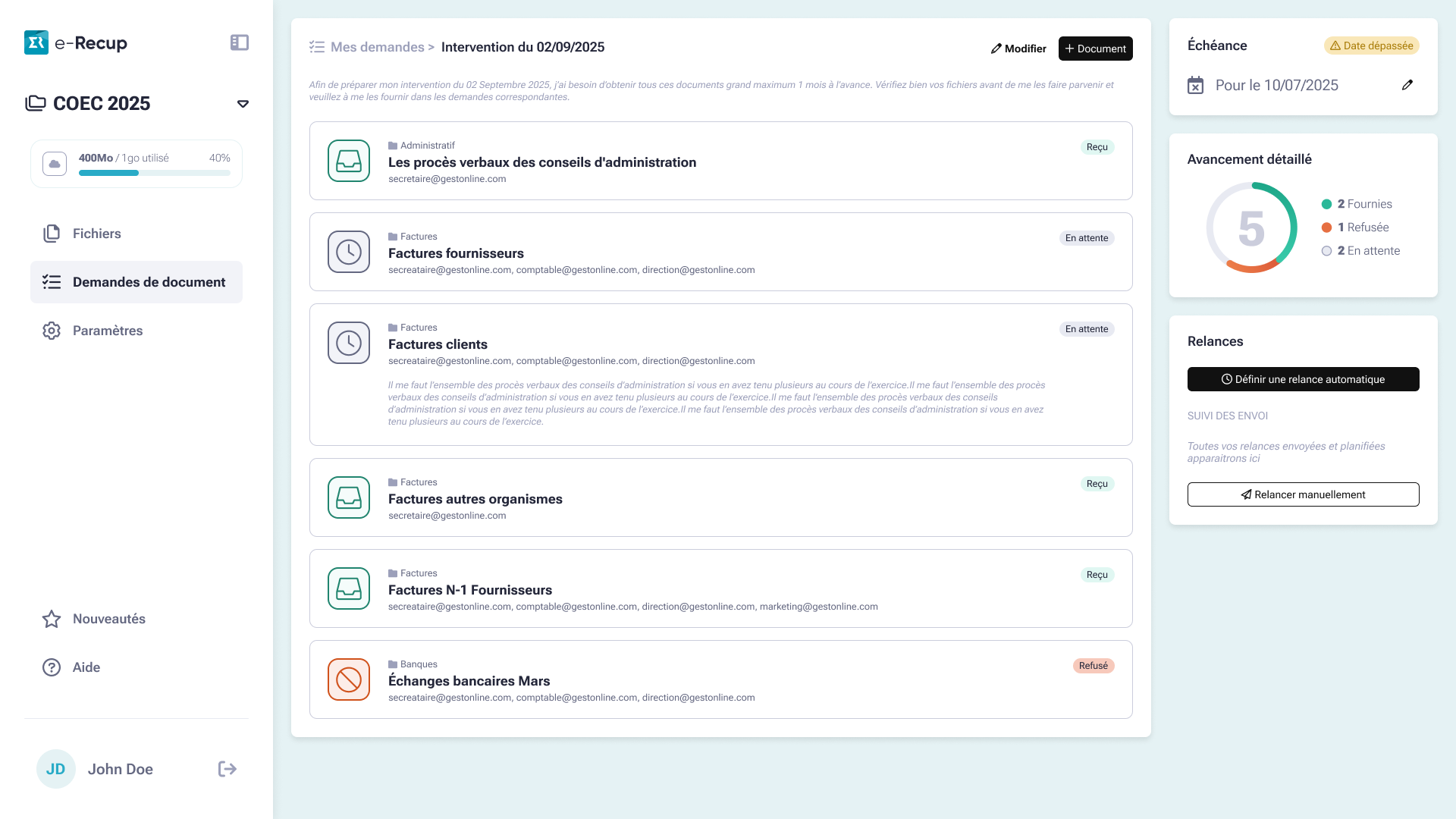Navigate back via Mes demandes breadcrumb
Viewport: 1456px width, 819px height.
377,47
